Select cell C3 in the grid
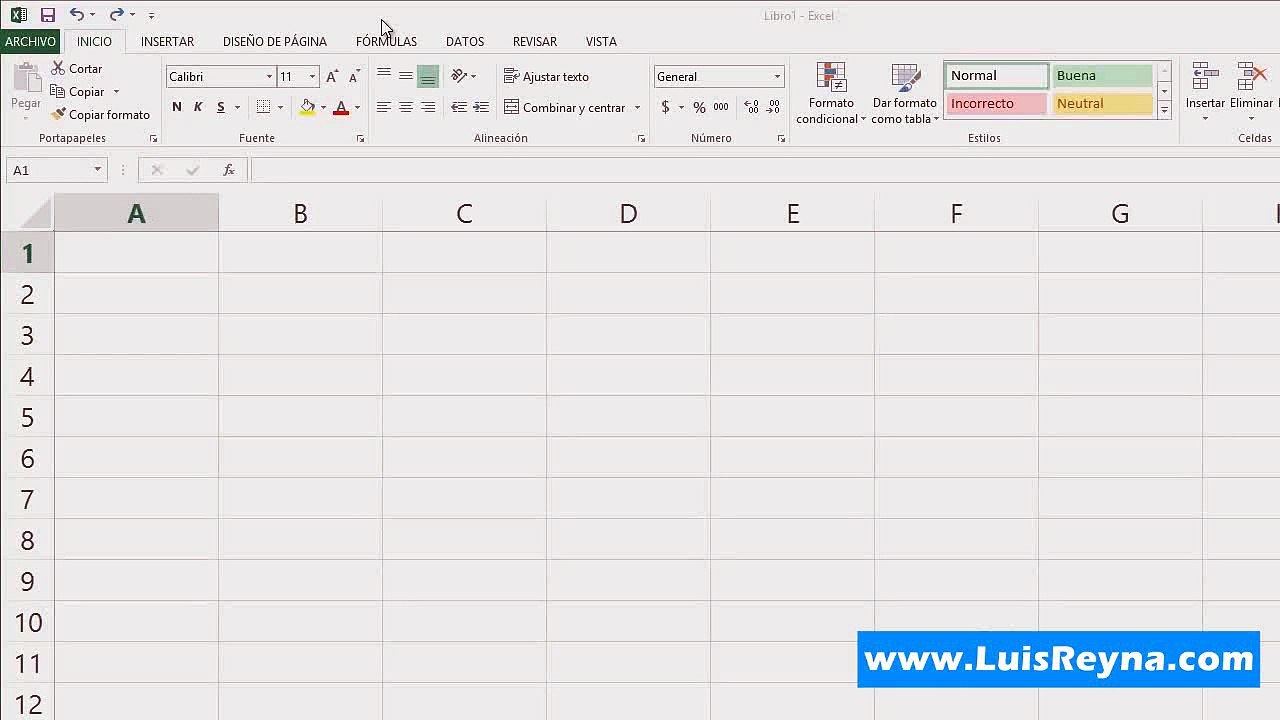The height and width of the screenshot is (720, 1280). 464,335
